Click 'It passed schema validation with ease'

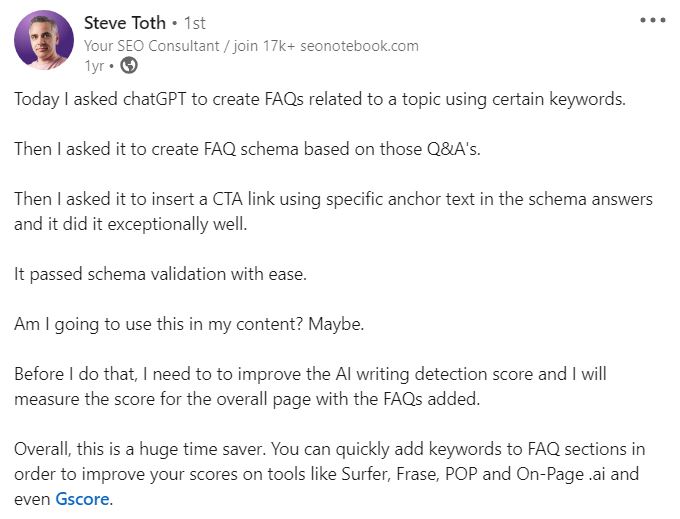[160, 274]
